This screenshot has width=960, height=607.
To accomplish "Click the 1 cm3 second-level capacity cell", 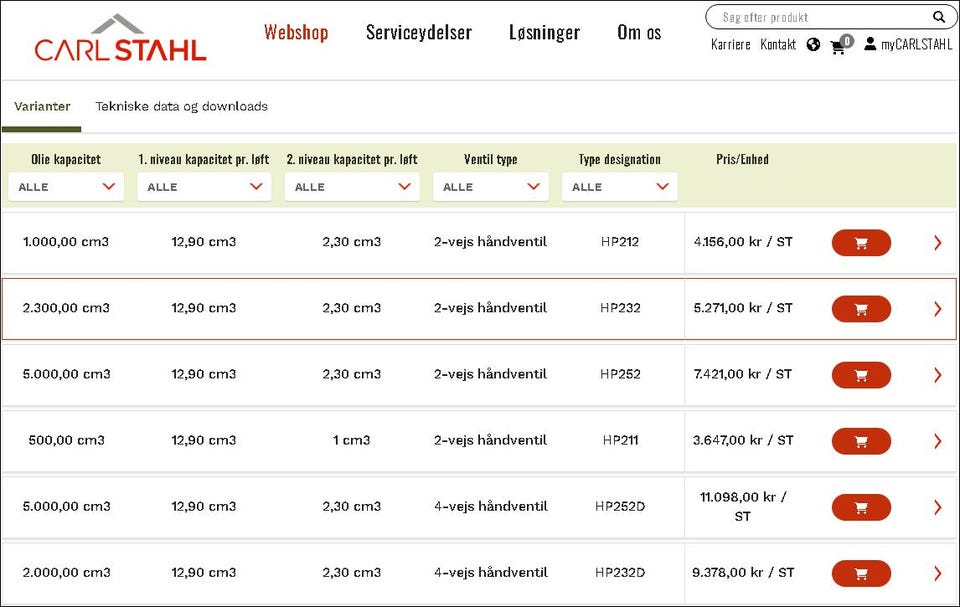I will click(351, 440).
